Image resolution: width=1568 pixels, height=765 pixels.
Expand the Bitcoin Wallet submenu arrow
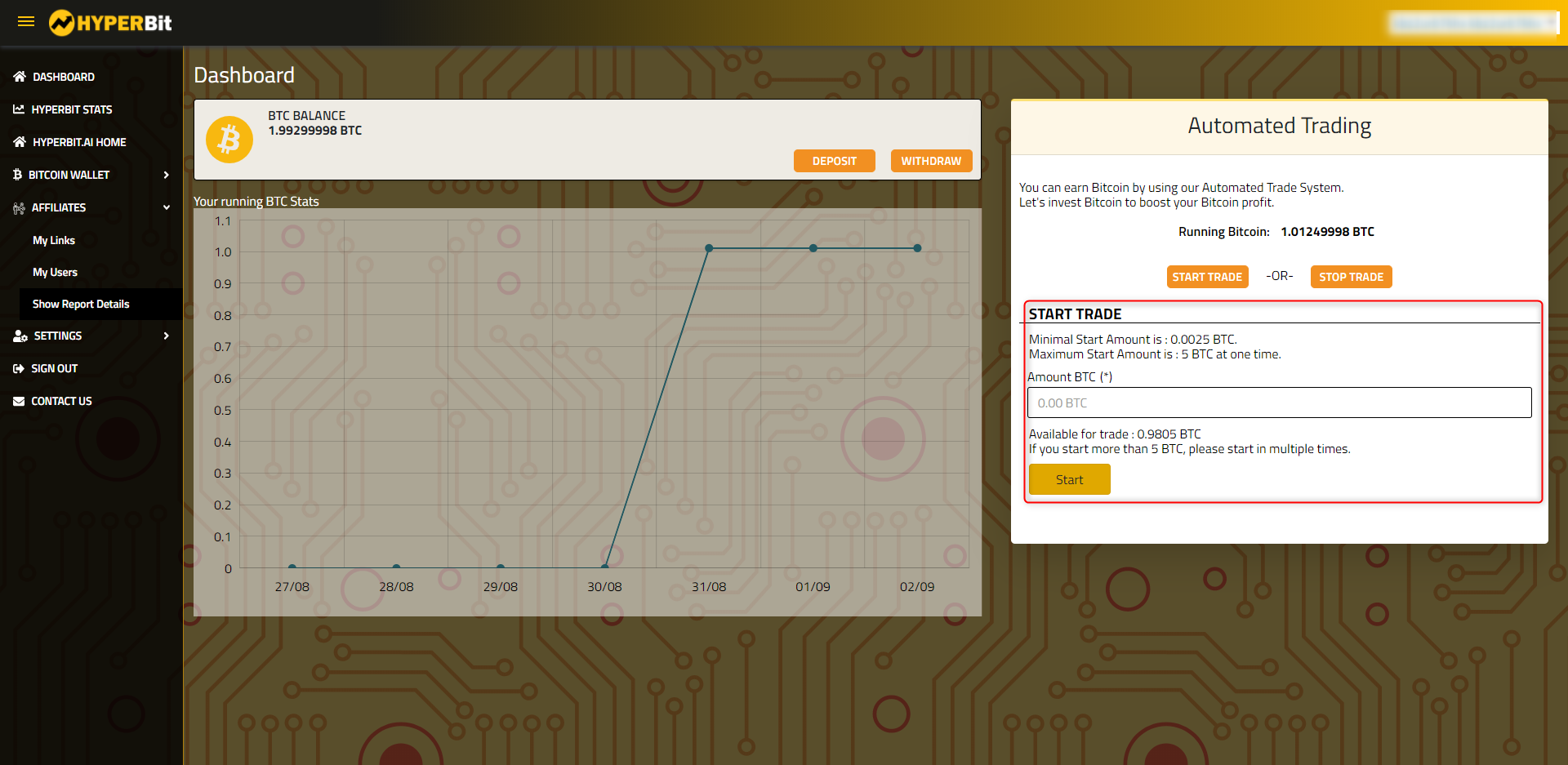[167, 175]
